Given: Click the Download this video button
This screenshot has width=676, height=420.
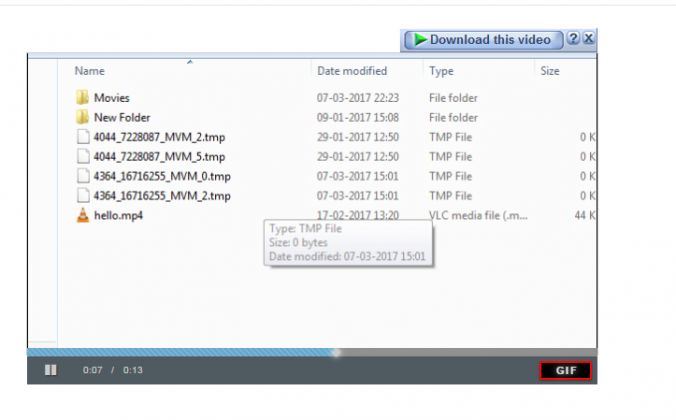Looking at the screenshot, I should point(481,40).
